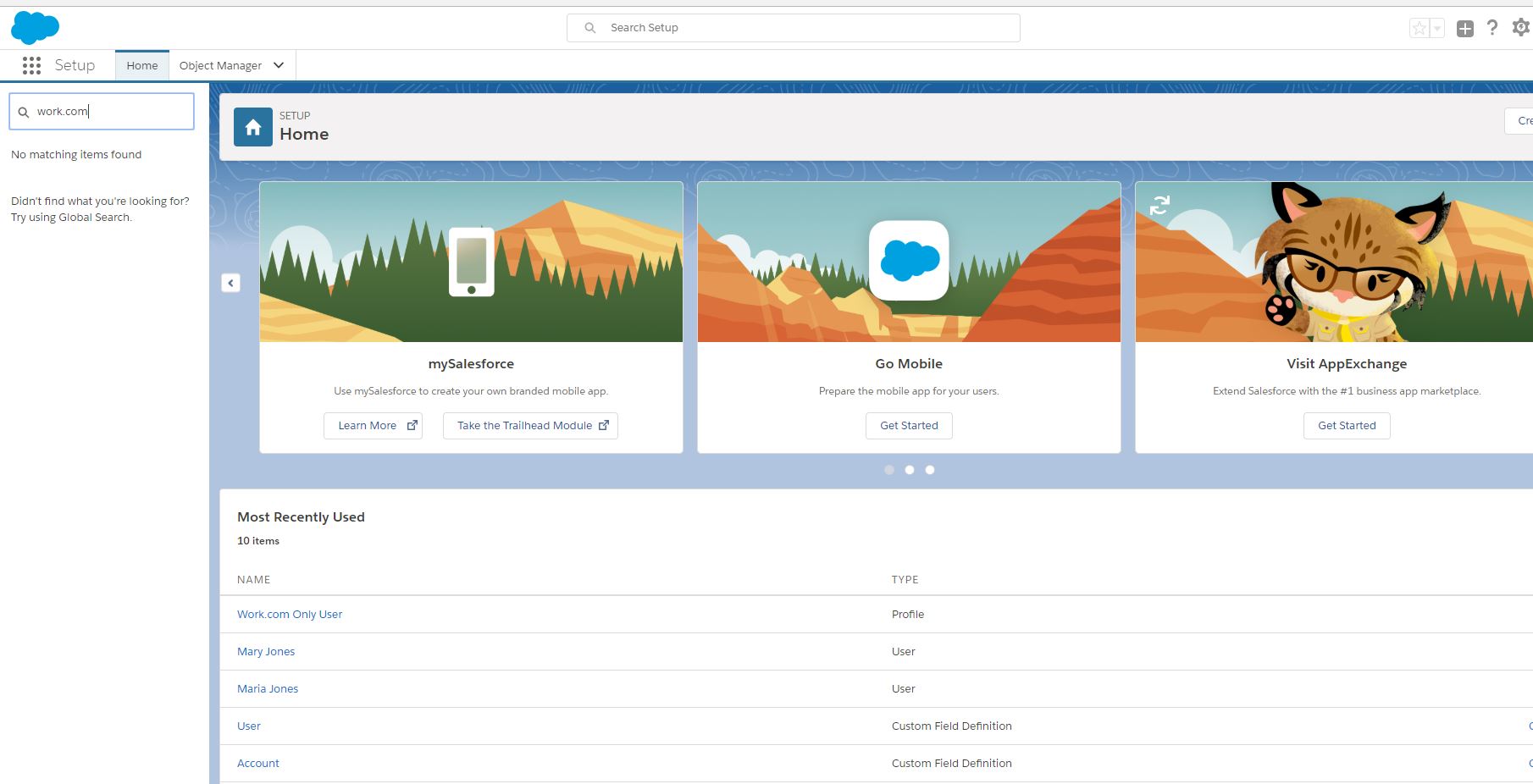Select the first carousel page dot
This screenshot has width=1533, height=784.
point(888,470)
